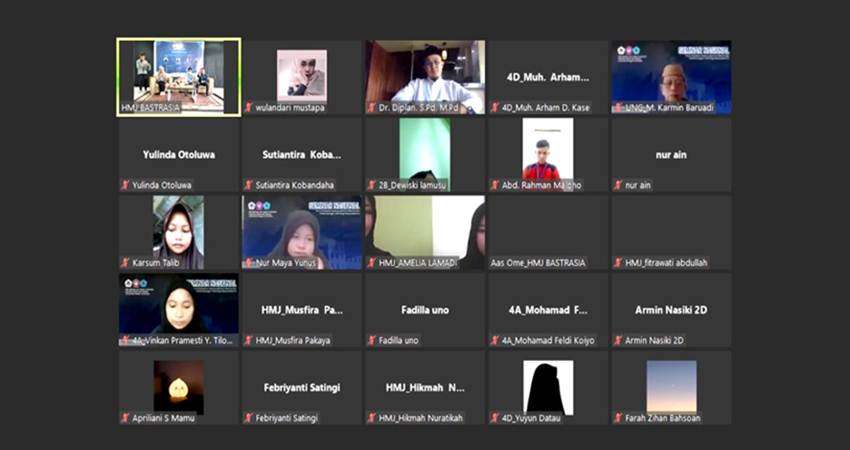Click the 4D_Yuyun Datau silhouette picture

tap(547, 386)
